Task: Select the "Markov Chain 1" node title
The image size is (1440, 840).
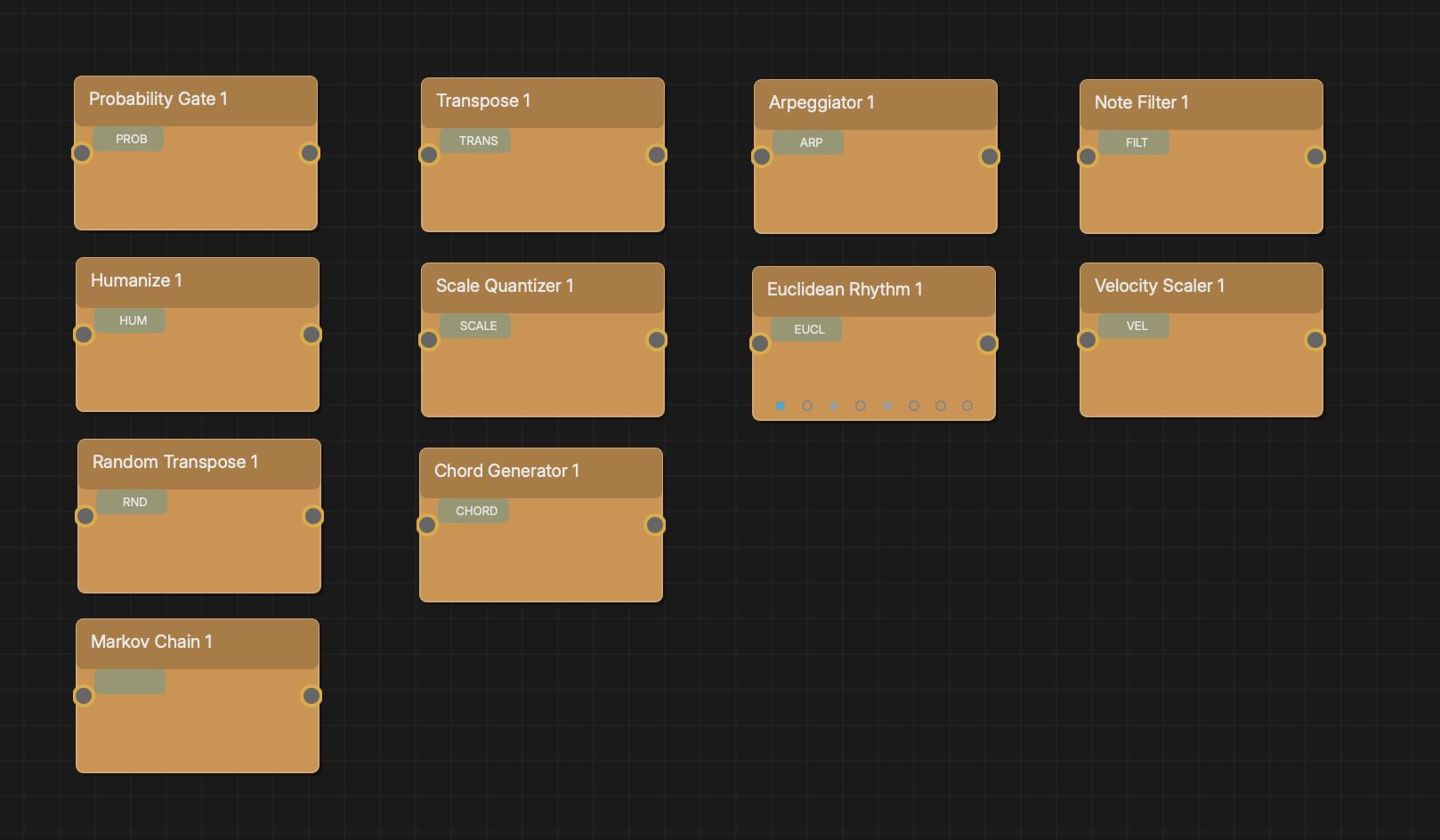Action: (151, 642)
